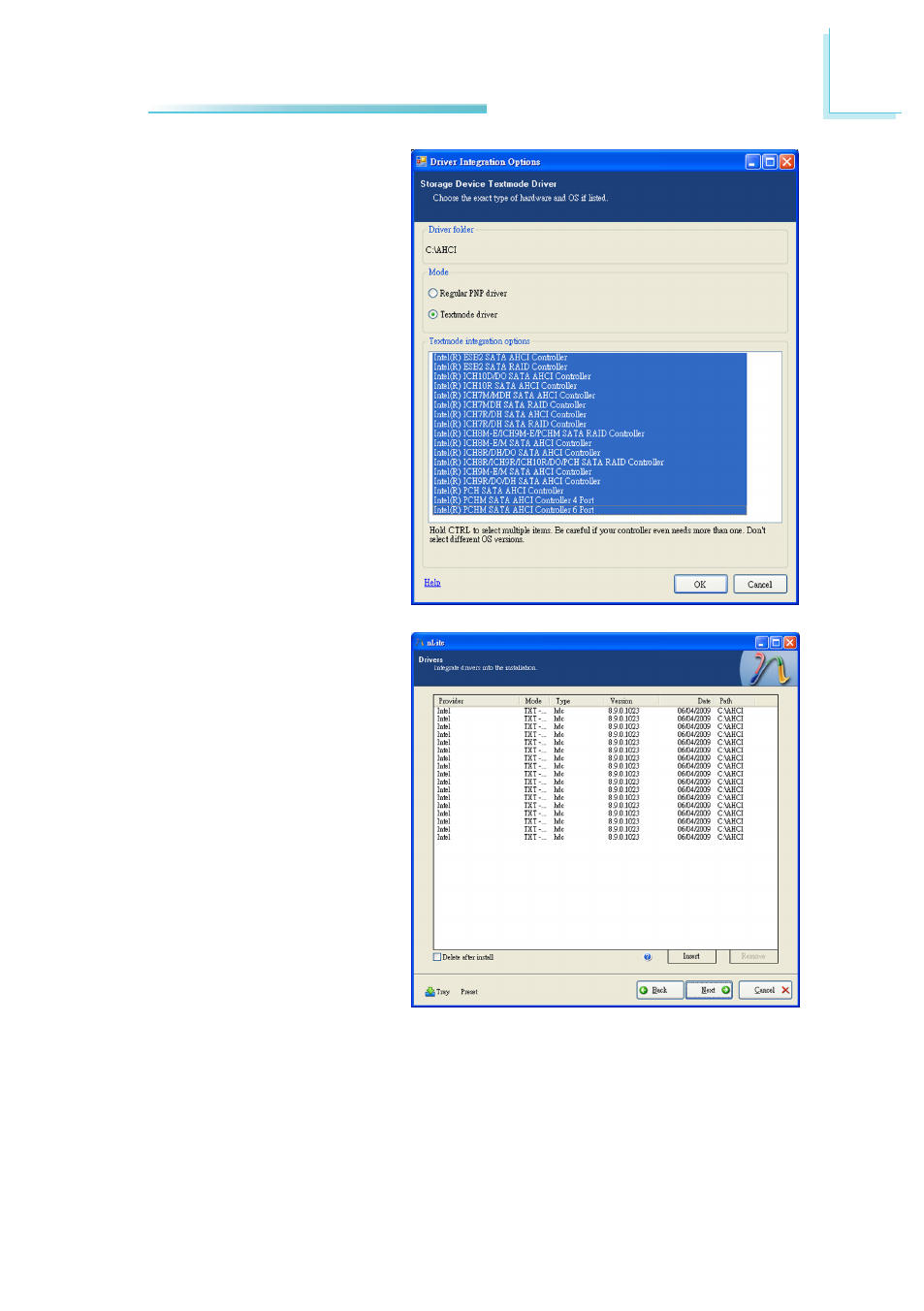Click the Tray icon in nLite

[430, 991]
